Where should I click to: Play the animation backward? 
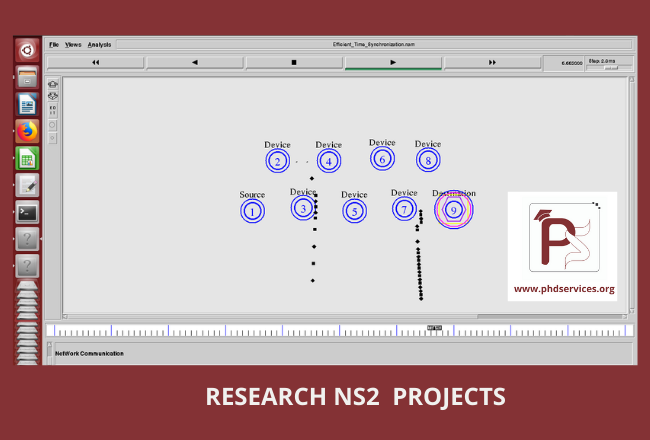coord(194,62)
